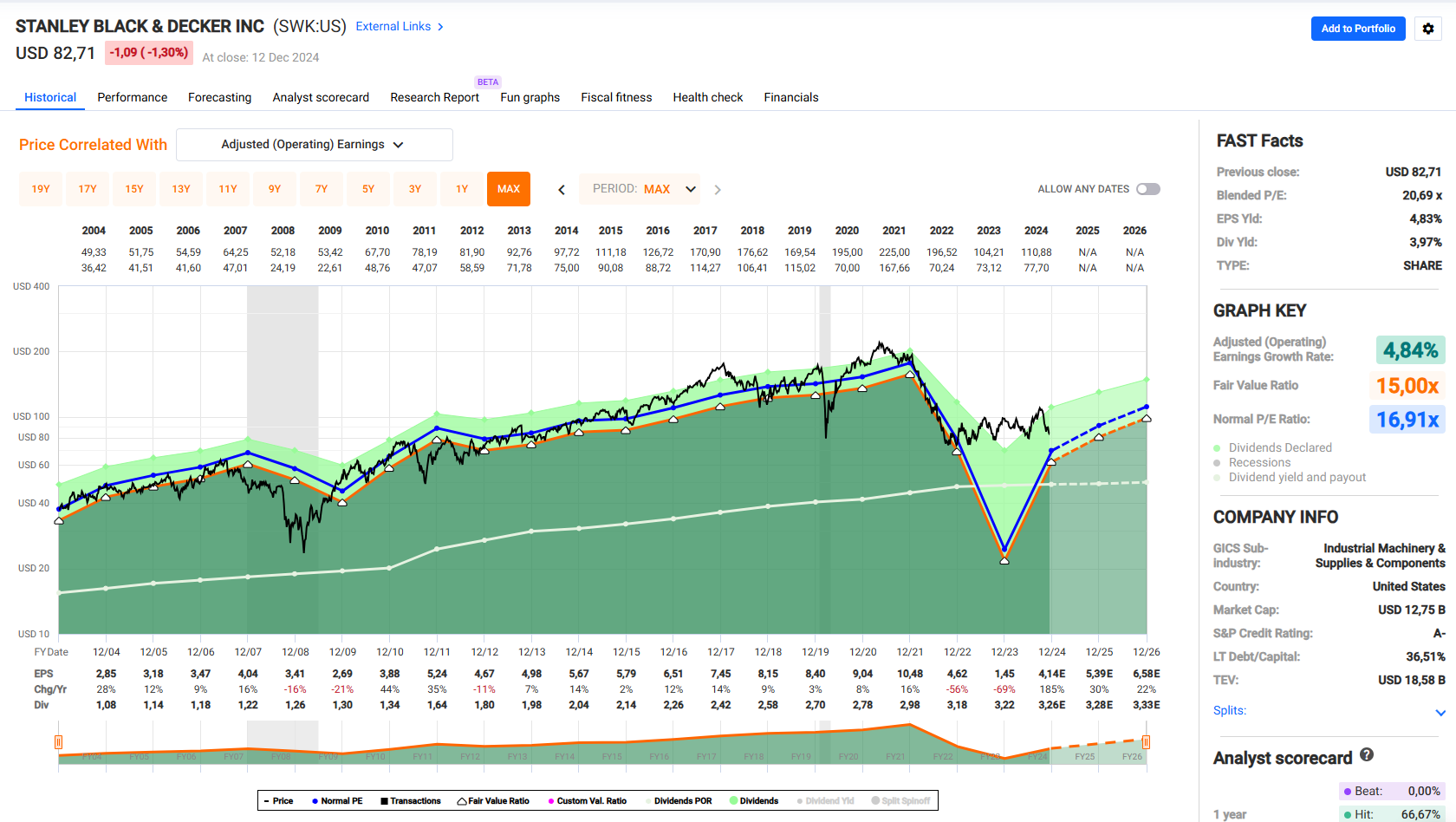The height and width of the screenshot is (822, 1456).
Task: Open the settings gear icon
Action: (x=1428, y=29)
